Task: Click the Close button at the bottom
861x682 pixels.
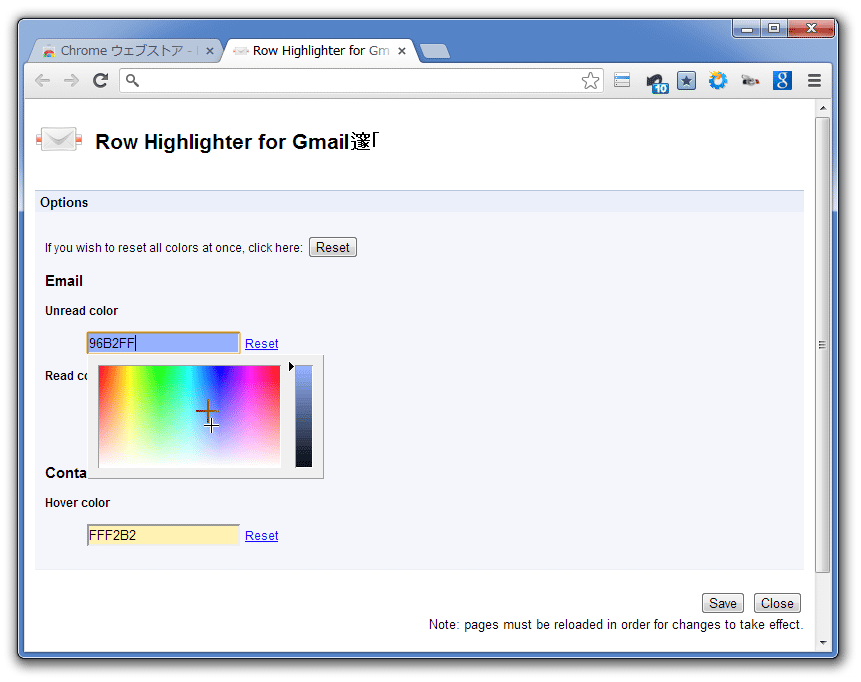Action: tap(777, 603)
